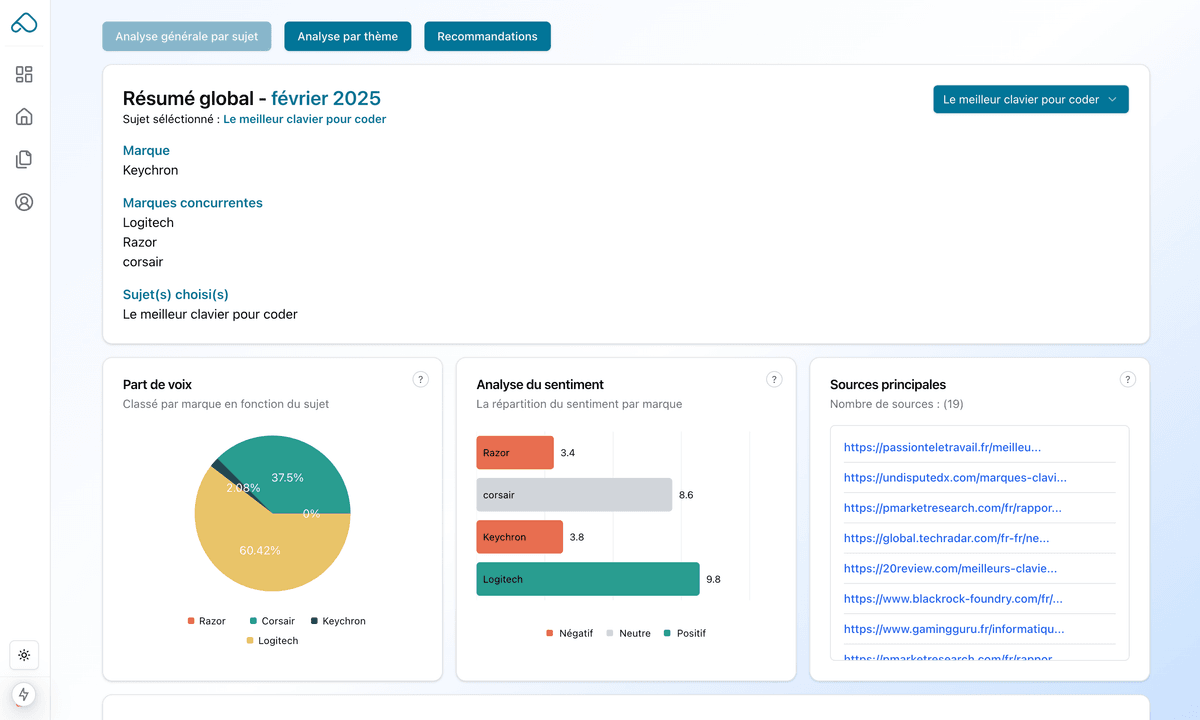Viewport: 1200px width, 720px height.
Task: Open user profile icon in sidebar
Action: pyautogui.click(x=24, y=202)
